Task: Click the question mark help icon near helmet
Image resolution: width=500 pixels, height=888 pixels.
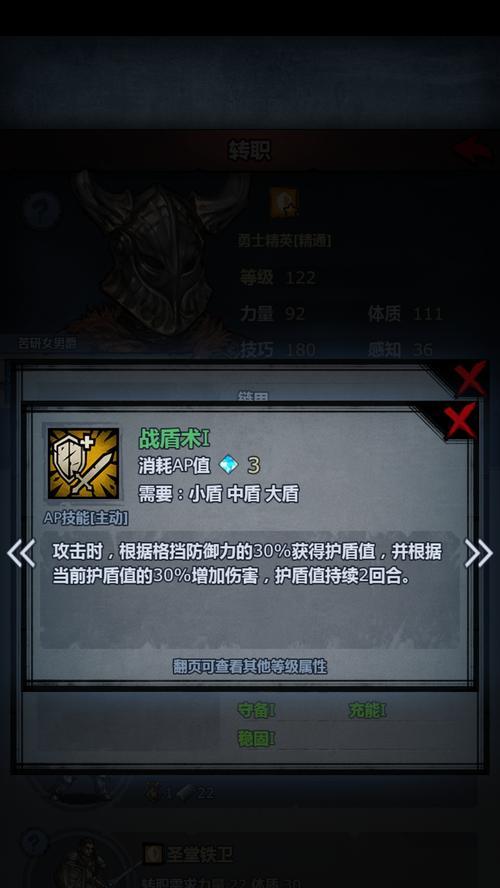Action: click(x=42, y=210)
